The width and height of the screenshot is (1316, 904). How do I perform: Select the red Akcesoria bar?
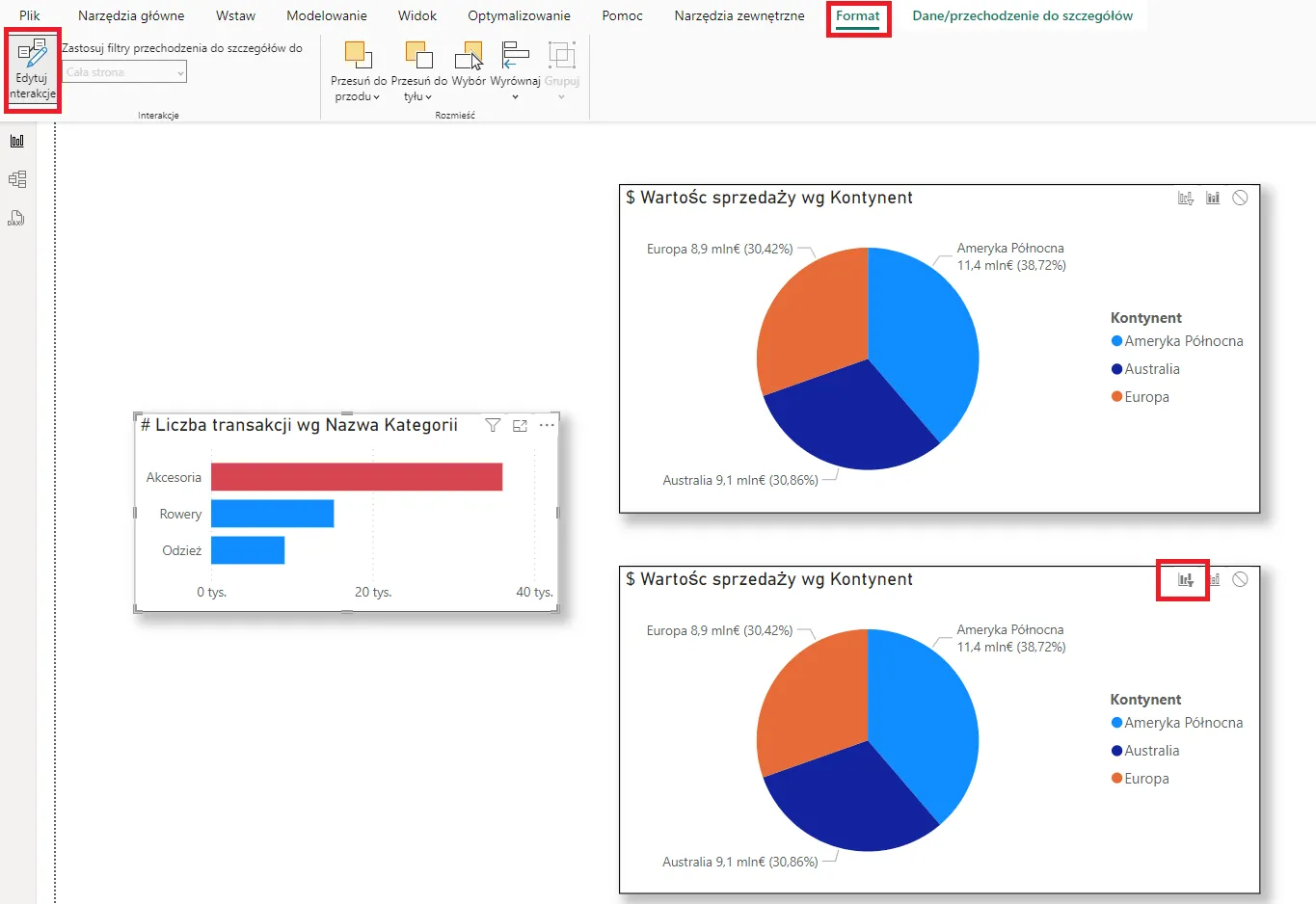pyautogui.click(x=357, y=477)
